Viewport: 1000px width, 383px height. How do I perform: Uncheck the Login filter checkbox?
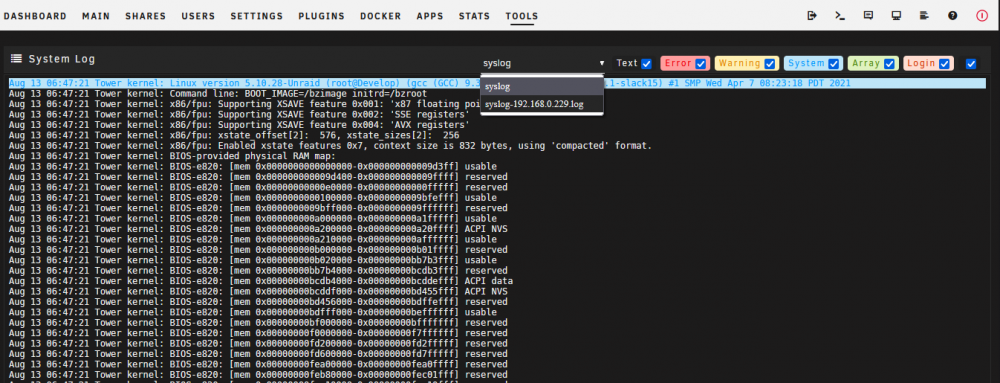945,64
